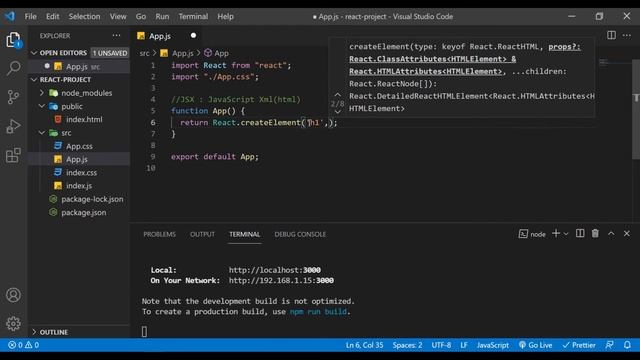640x360 pixels.
Task: Show previous signature in parameter hint
Action: click(338, 95)
